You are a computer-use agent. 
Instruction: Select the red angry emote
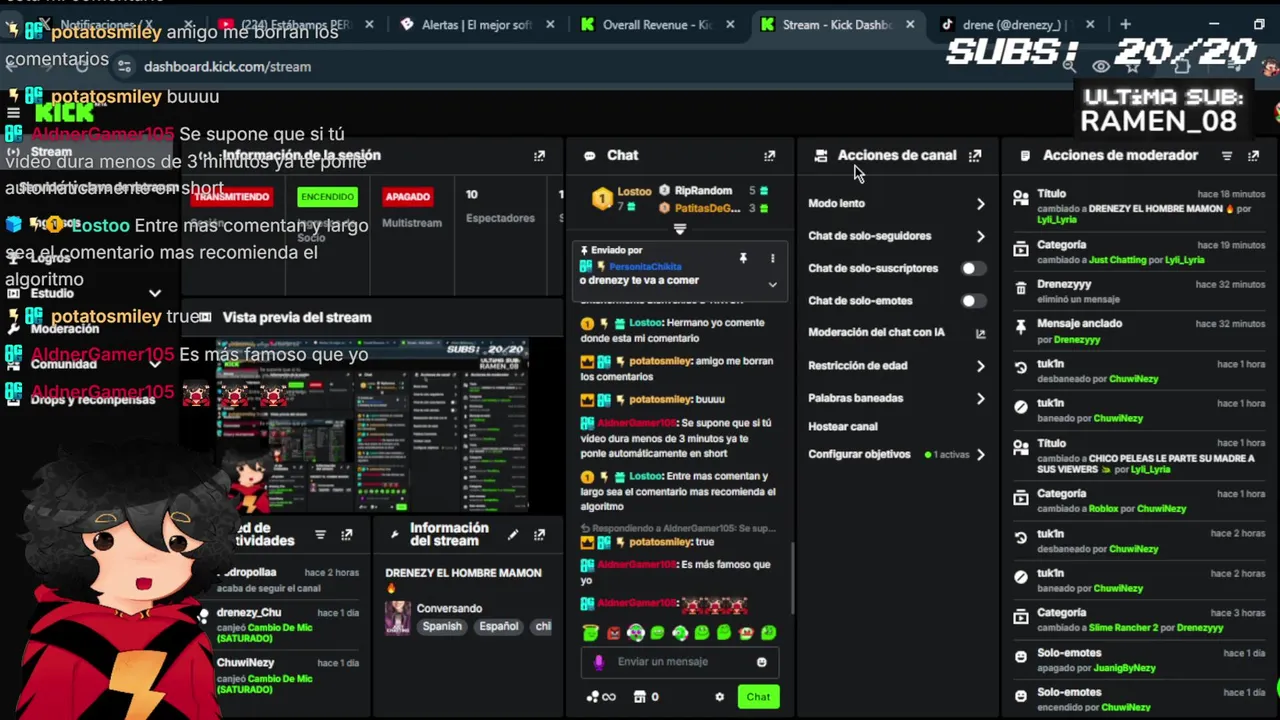(x=613, y=632)
